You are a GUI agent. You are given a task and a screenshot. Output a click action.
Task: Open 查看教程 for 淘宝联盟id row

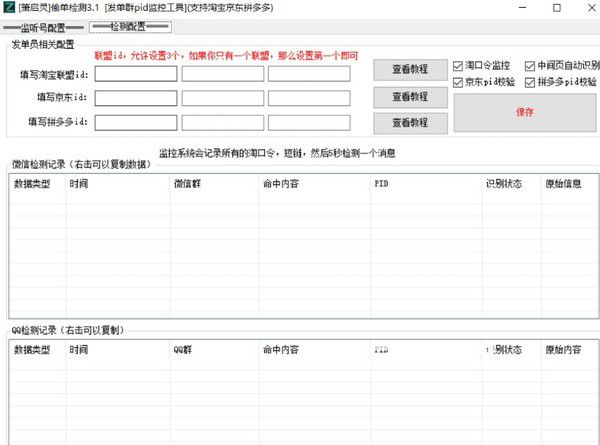[410, 70]
